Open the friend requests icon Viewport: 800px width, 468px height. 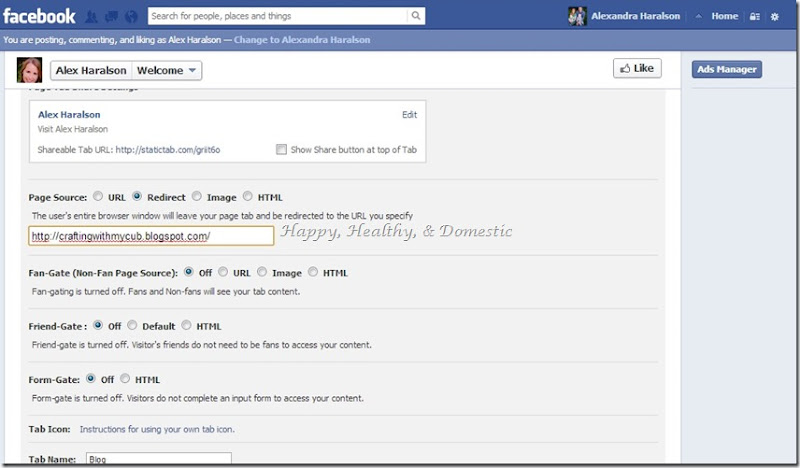pos(91,17)
